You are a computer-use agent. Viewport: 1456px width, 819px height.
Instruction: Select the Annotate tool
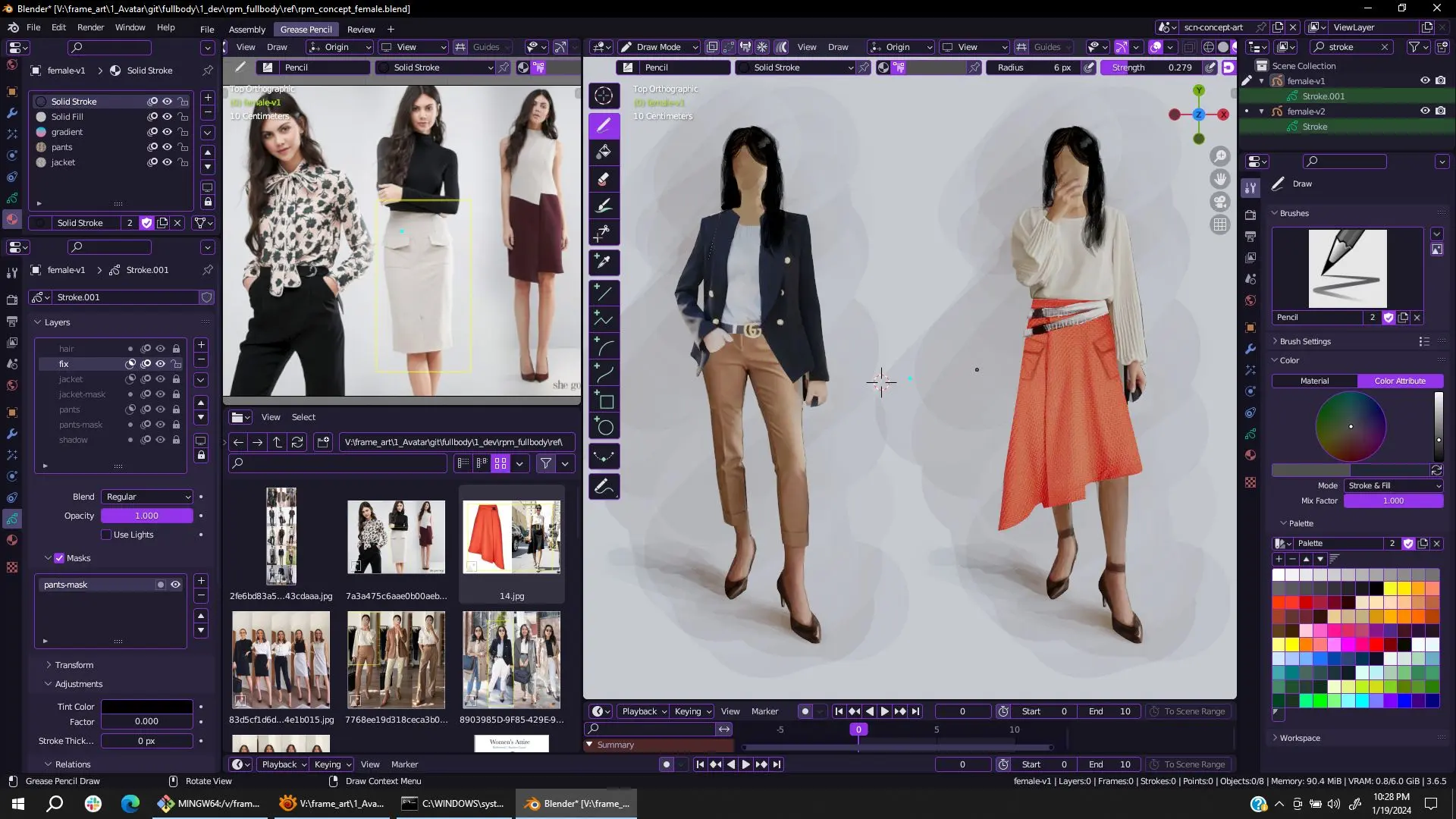click(604, 487)
